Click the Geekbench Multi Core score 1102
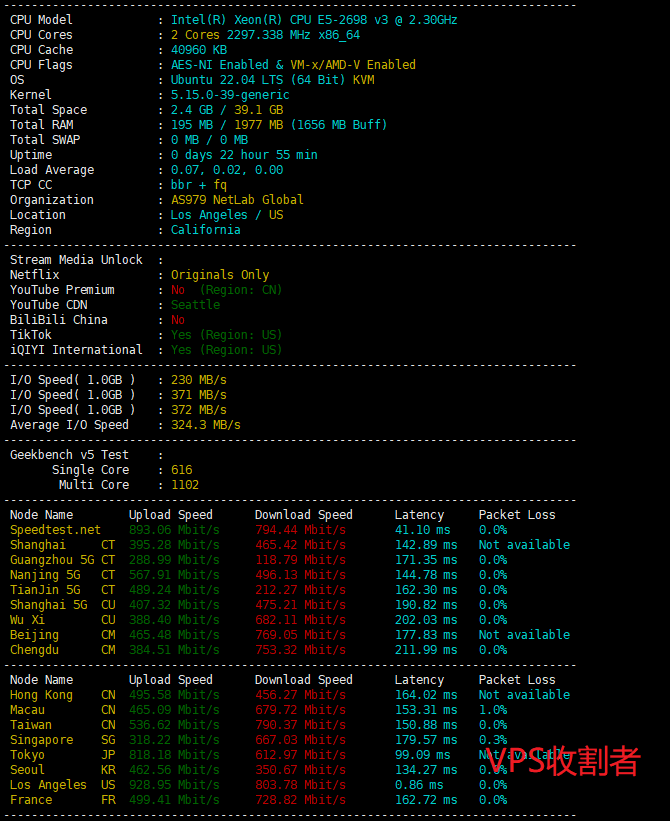This screenshot has width=670, height=821. [x=184, y=485]
